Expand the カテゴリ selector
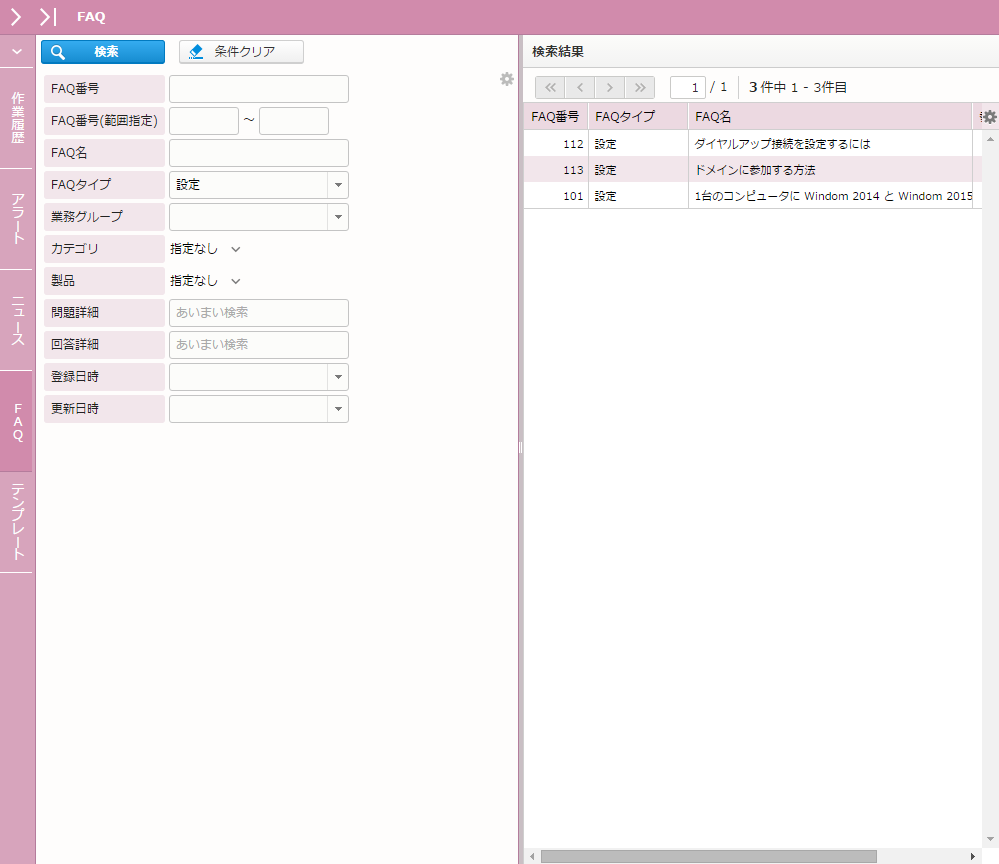 coord(236,249)
